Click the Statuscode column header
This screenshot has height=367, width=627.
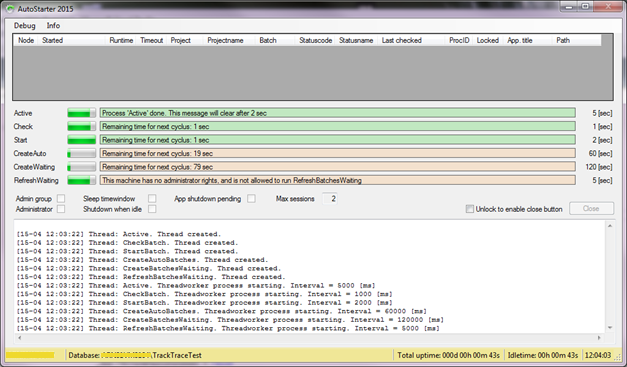315,40
